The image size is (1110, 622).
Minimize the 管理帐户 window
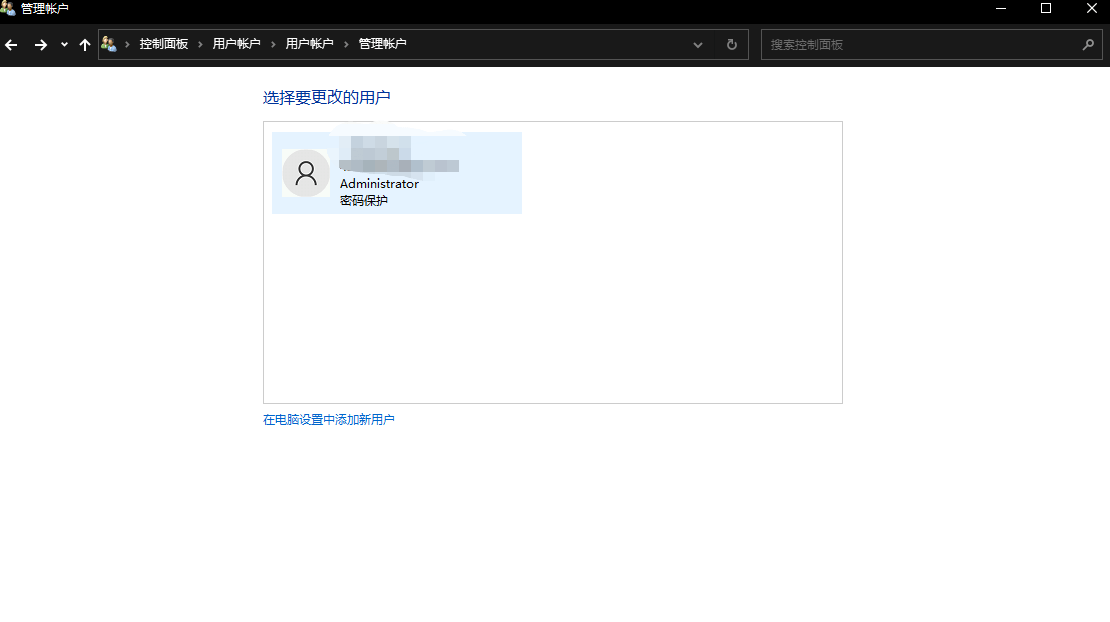(x=1001, y=8)
